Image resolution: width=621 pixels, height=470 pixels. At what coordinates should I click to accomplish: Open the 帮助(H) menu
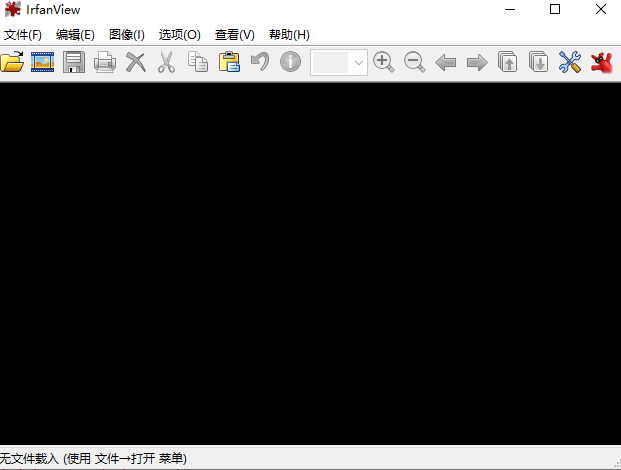pyautogui.click(x=289, y=35)
